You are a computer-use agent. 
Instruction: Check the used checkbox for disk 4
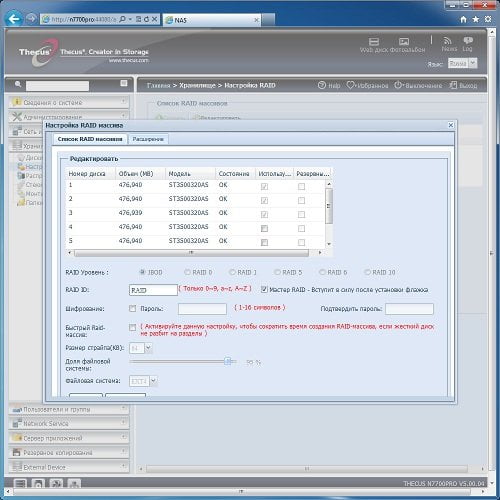(x=264, y=228)
